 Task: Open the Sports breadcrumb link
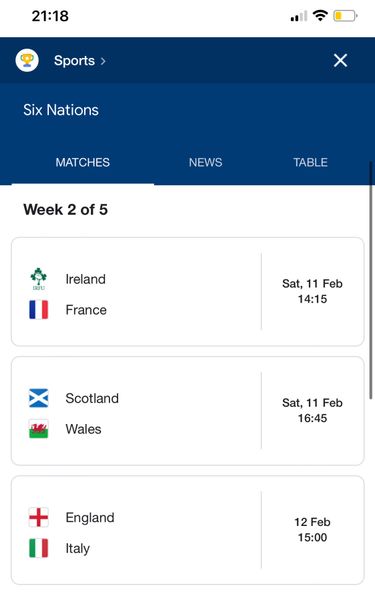pos(75,60)
